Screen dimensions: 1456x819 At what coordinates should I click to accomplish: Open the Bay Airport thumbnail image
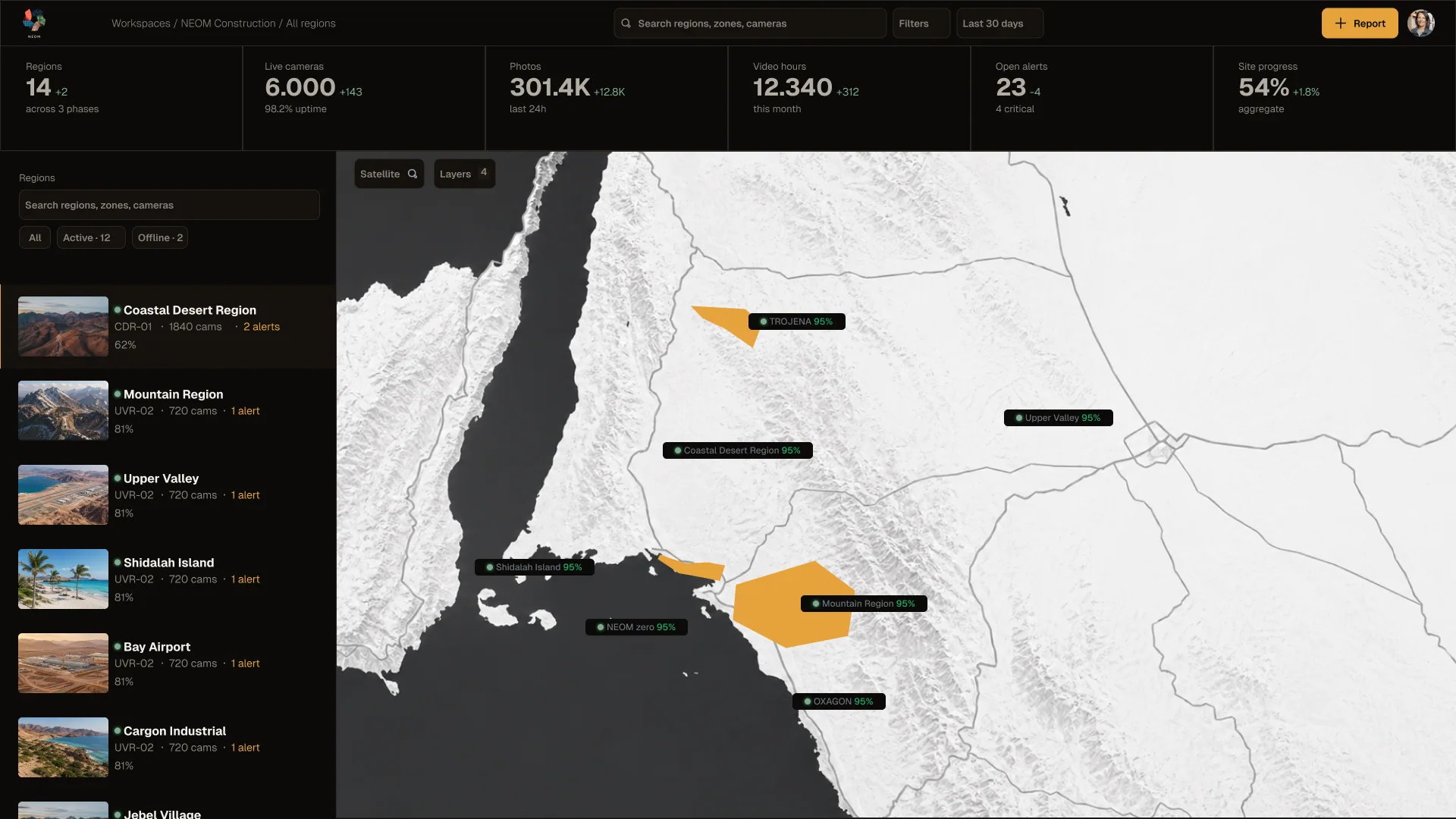tap(63, 663)
